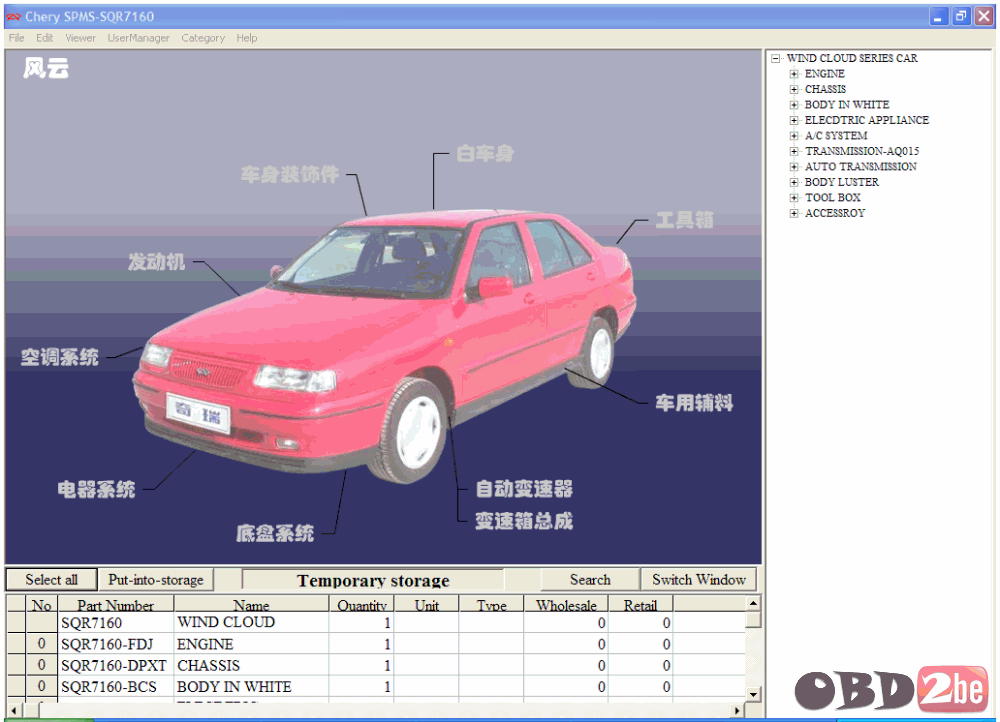Select ACCESSROY in the tree

tap(835, 213)
